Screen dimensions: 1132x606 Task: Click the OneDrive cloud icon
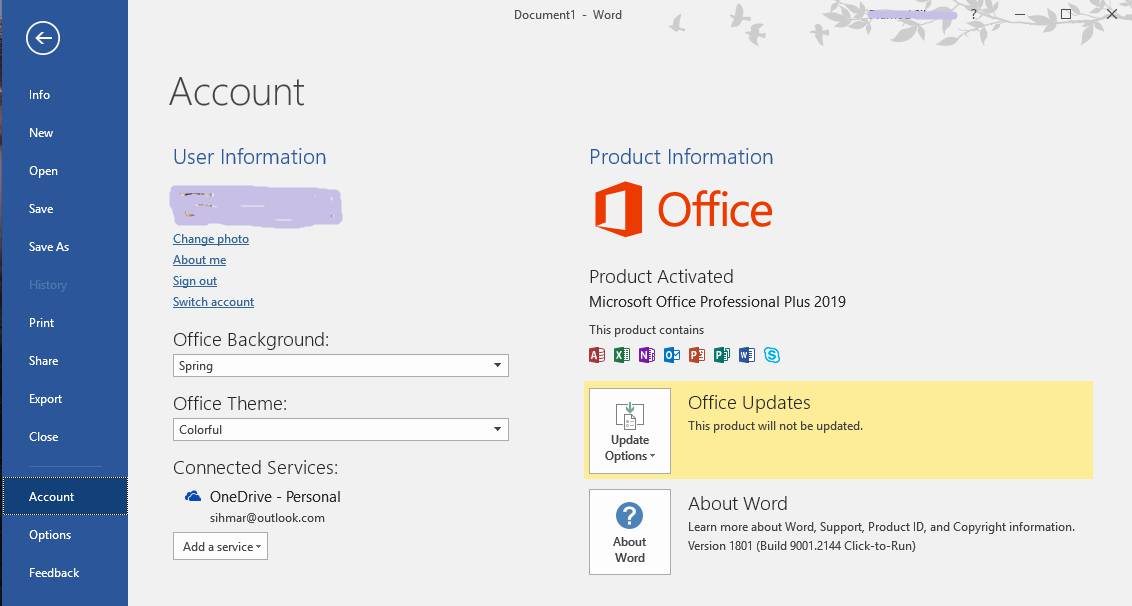[193, 496]
